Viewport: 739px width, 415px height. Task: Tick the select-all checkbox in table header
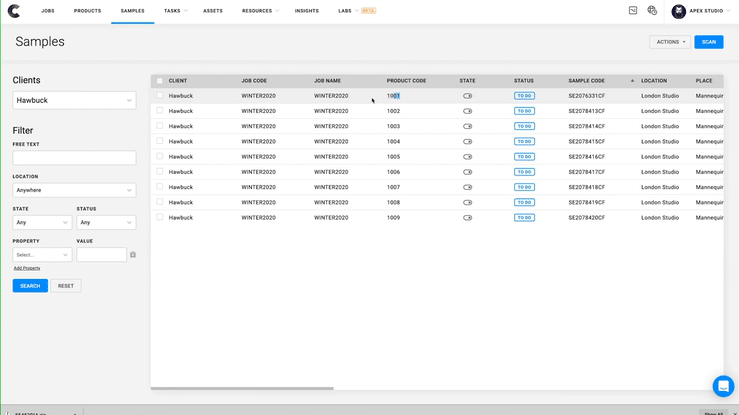(159, 80)
